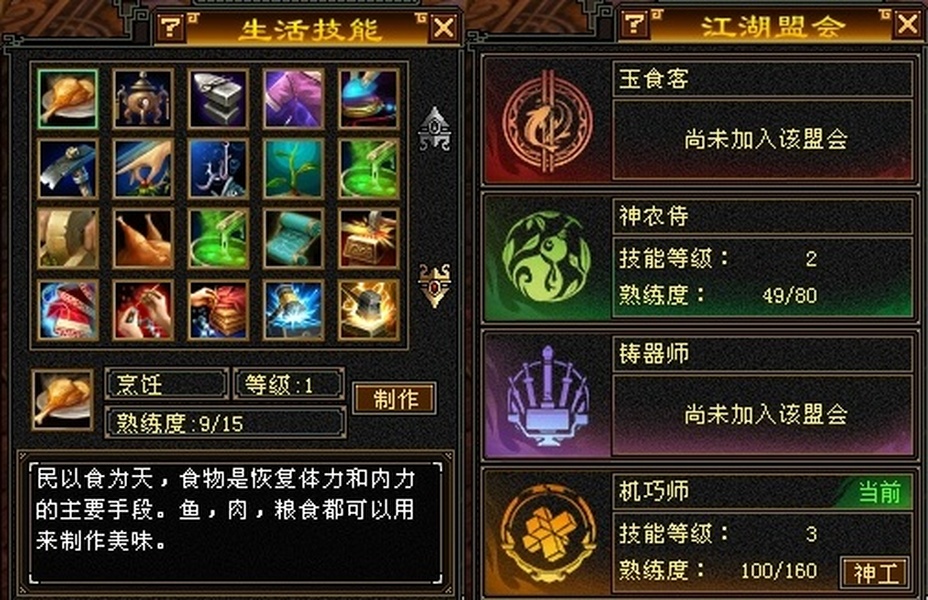This screenshot has height=600, width=928.
Task: Pick the purple robe tailoring skill icon
Action: click(x=294, y=99)
